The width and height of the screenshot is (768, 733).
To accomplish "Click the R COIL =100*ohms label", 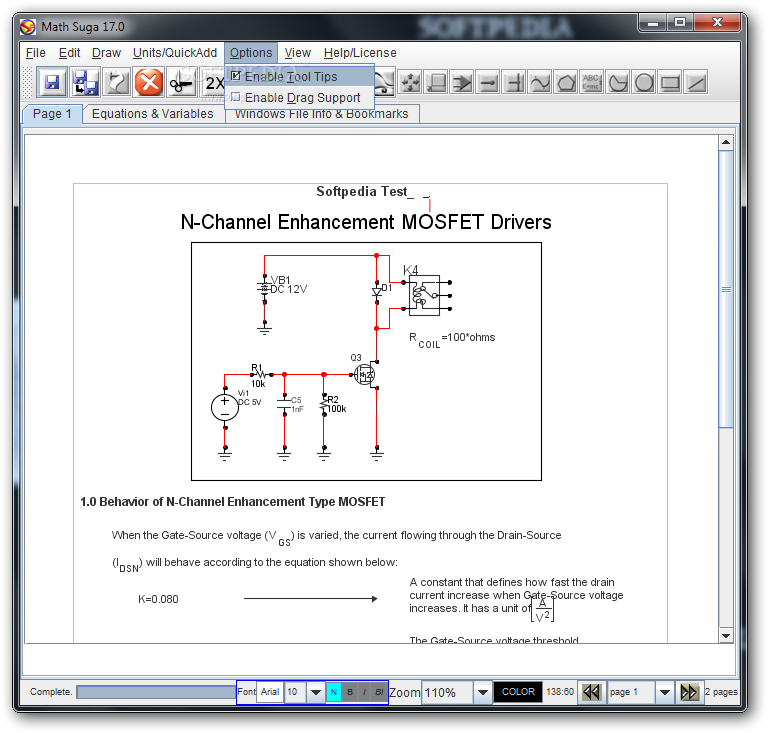I will coord(452,339).
